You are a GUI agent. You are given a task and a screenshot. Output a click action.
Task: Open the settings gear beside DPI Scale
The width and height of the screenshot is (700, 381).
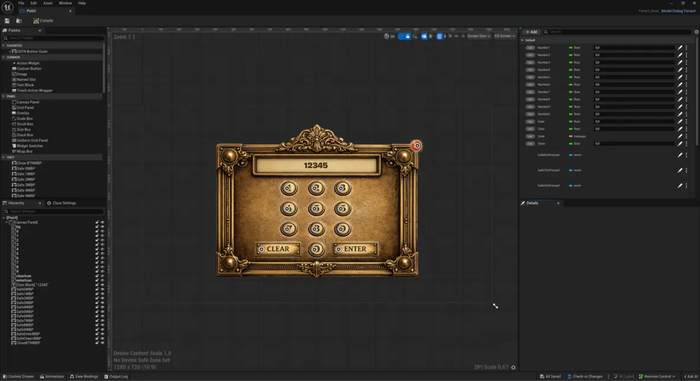point(513,367)
